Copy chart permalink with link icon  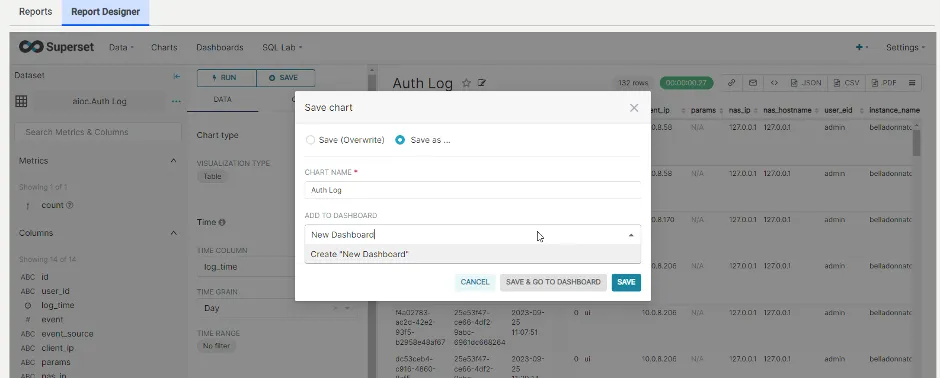(x=731, y=83)
